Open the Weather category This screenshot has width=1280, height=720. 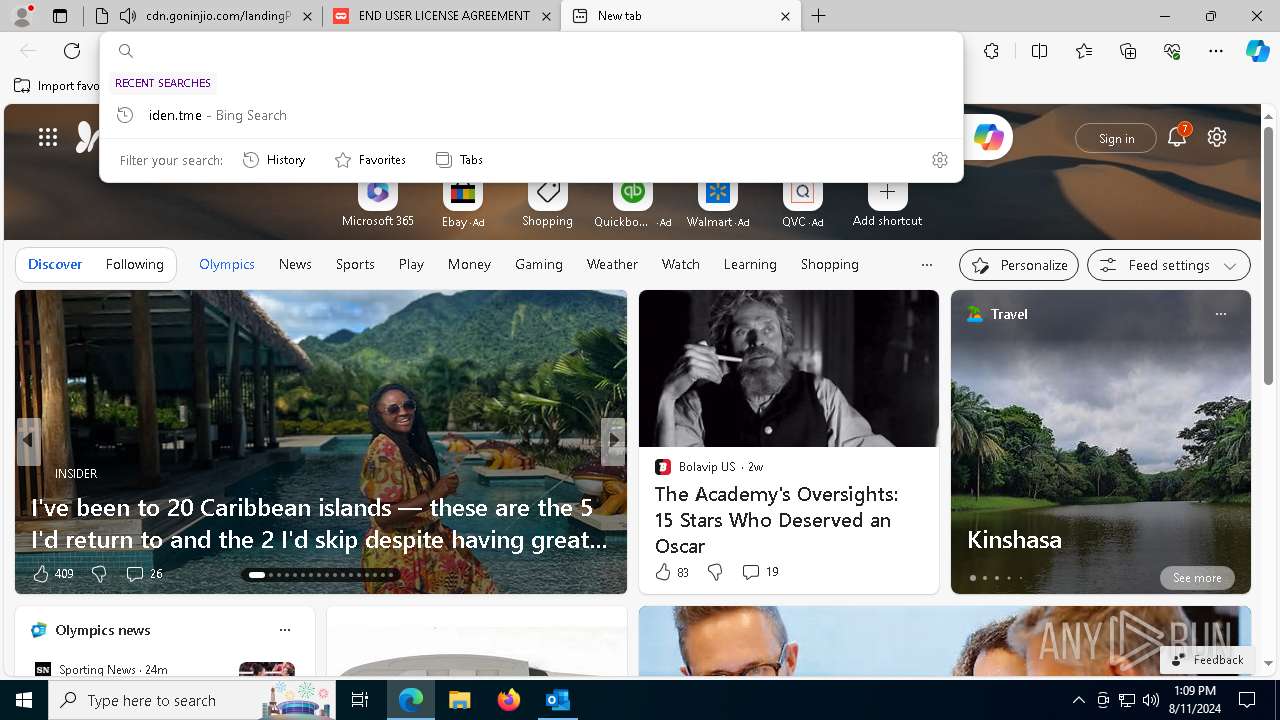pyautogui.click(x=612, y=265)
